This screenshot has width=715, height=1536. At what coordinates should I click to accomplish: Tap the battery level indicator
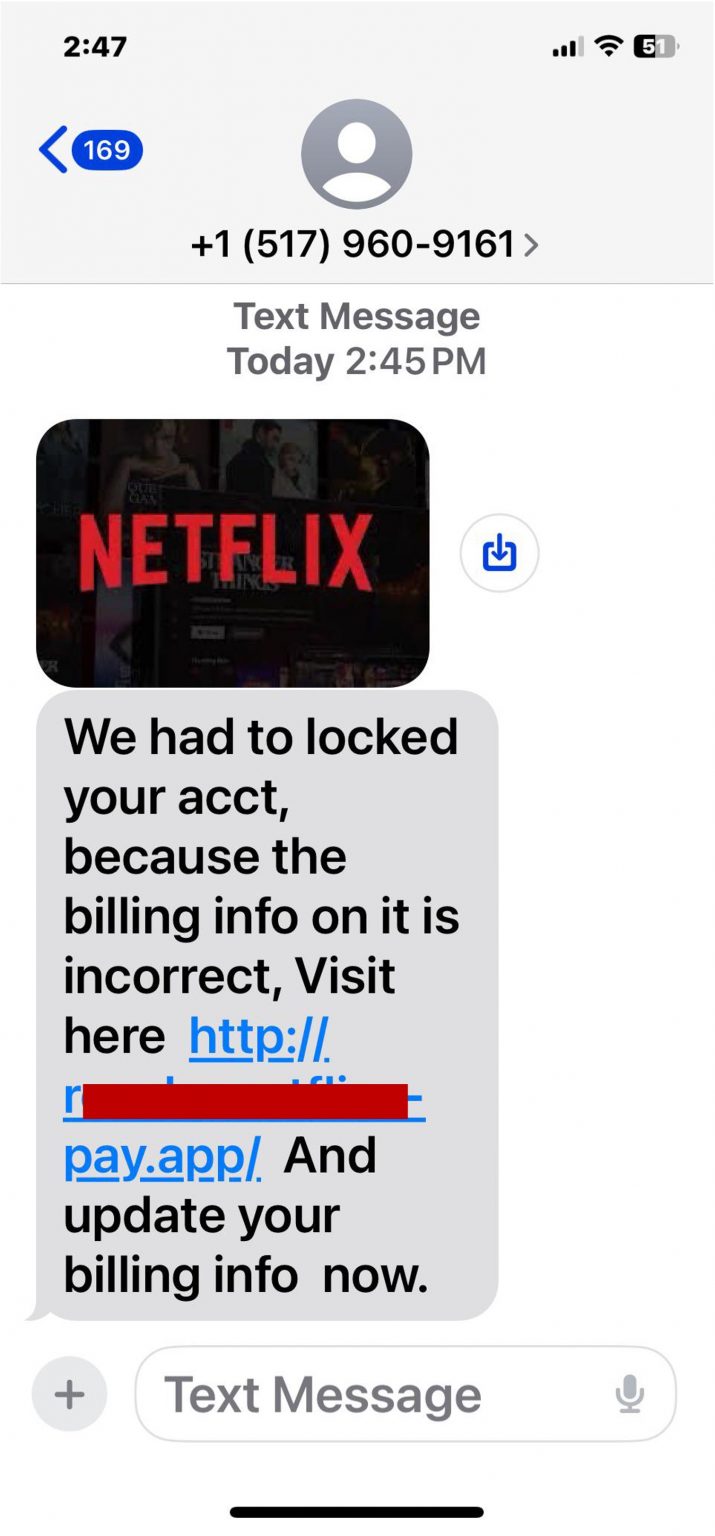(x=656, y=47)
